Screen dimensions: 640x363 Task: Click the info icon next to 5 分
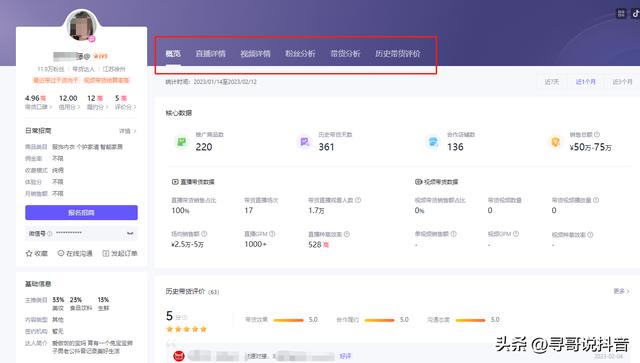coord(184,317)
